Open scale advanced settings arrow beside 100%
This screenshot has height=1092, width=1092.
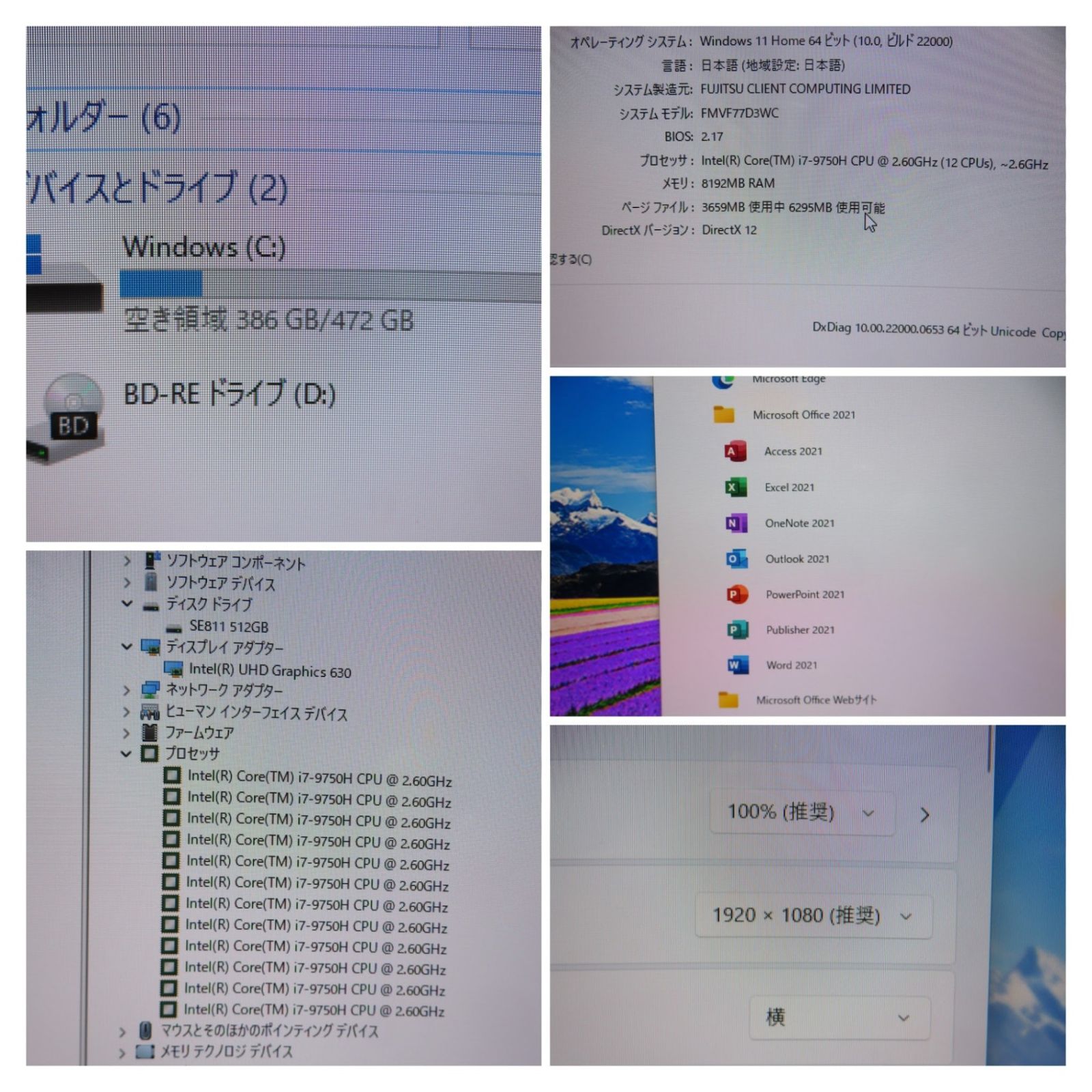coord(925,814)
